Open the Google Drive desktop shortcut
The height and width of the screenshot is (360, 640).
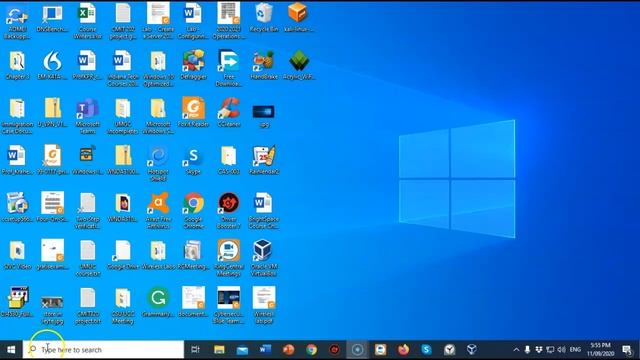point(122,255)
